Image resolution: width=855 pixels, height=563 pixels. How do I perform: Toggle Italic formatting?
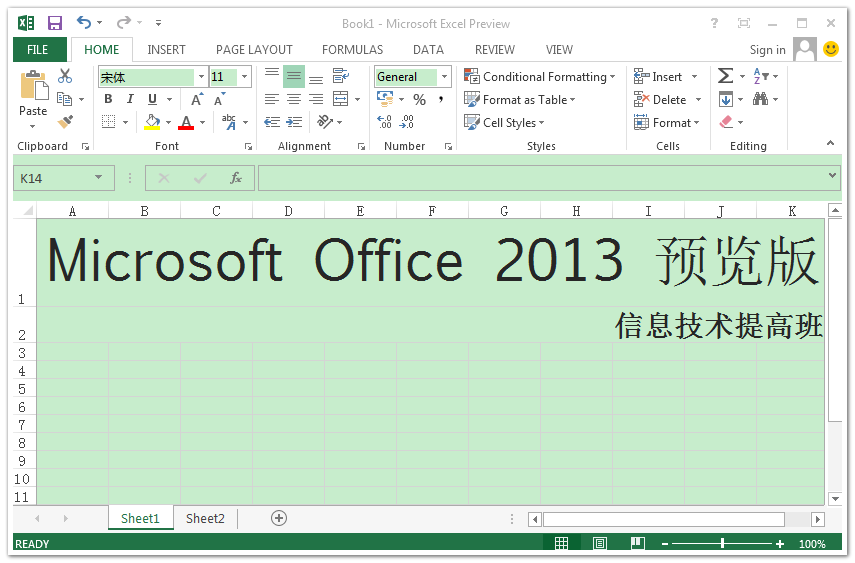[130, 99]
